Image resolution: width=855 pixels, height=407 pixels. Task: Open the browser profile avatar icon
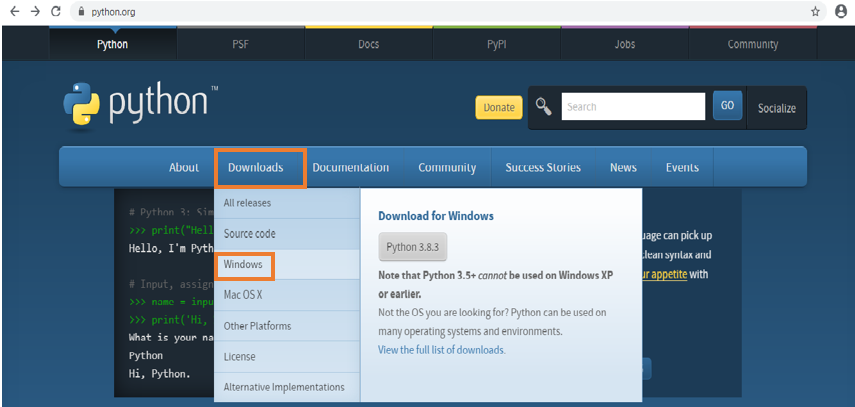pos(841,11)
